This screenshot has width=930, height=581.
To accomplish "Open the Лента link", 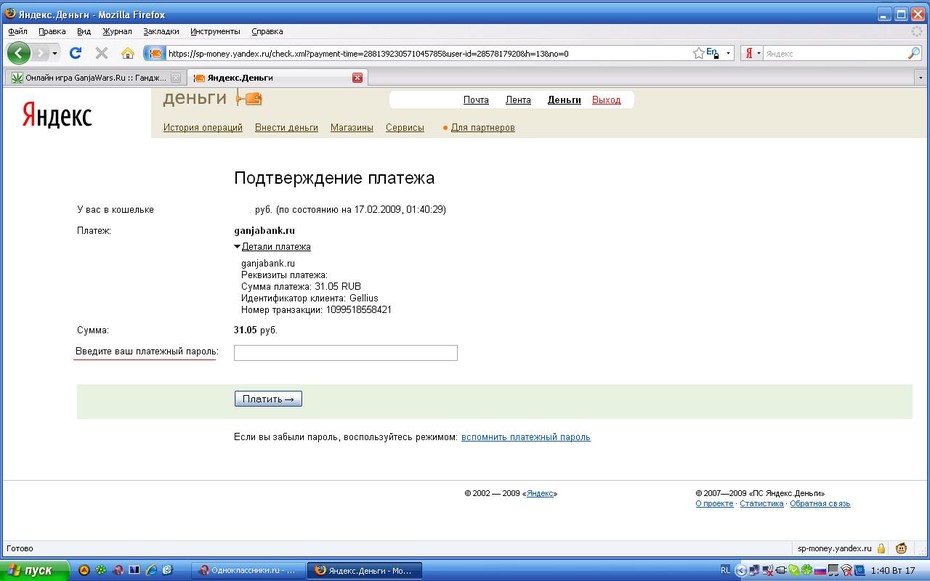I will coord(518,100).
